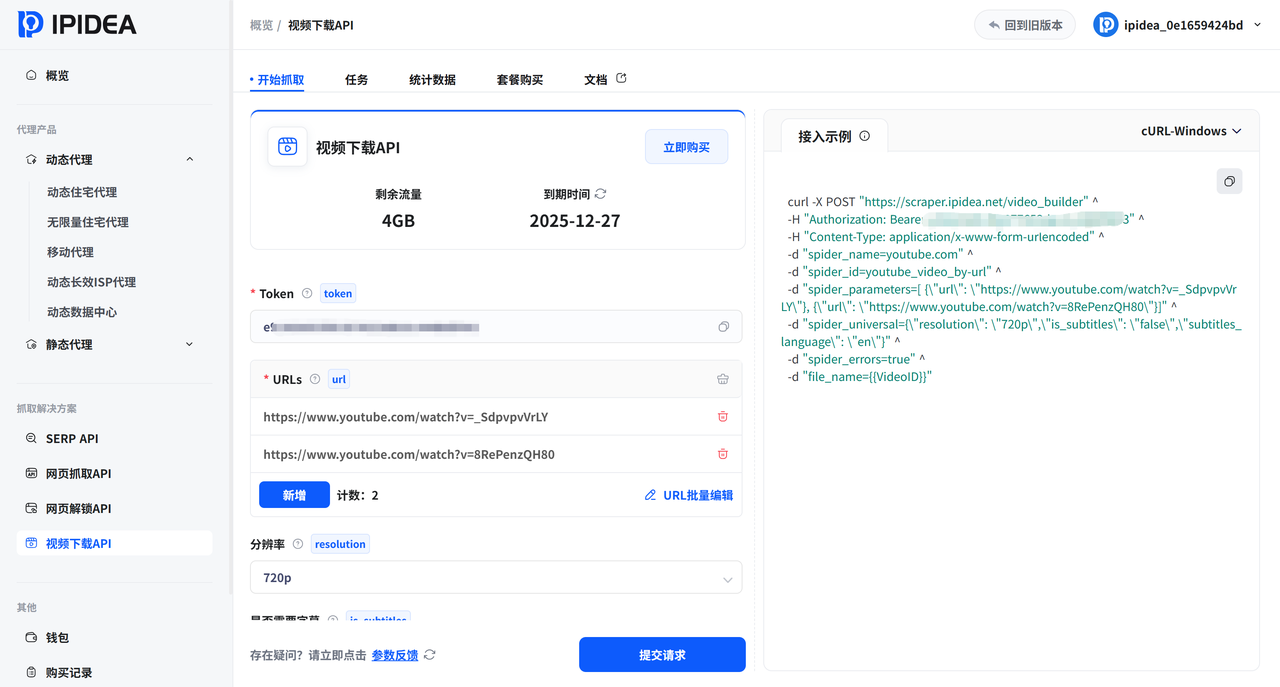Click the SERP API search icon

point(31,438)
